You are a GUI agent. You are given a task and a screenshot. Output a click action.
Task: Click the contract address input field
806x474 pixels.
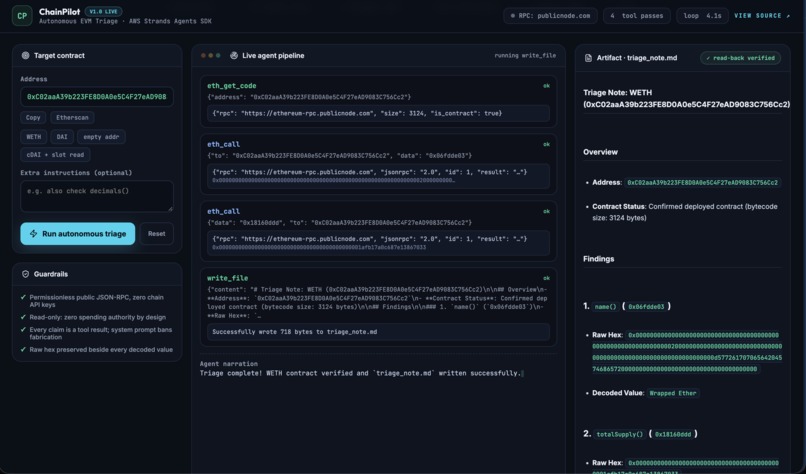[97, 97]
